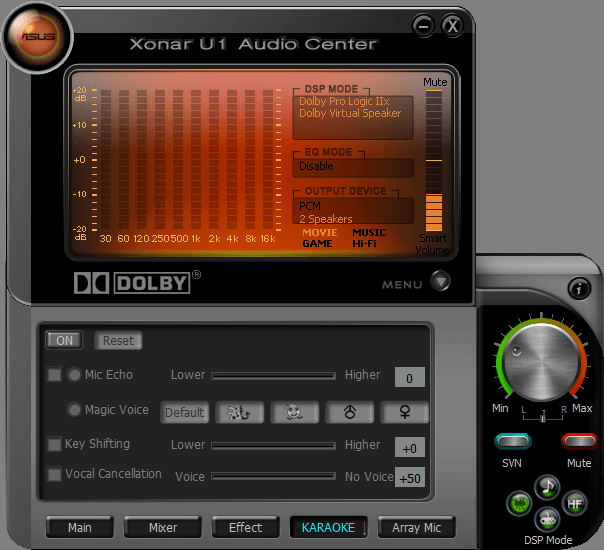
Task: Toggle the SVN smart volume button
Action: [513, 441]
